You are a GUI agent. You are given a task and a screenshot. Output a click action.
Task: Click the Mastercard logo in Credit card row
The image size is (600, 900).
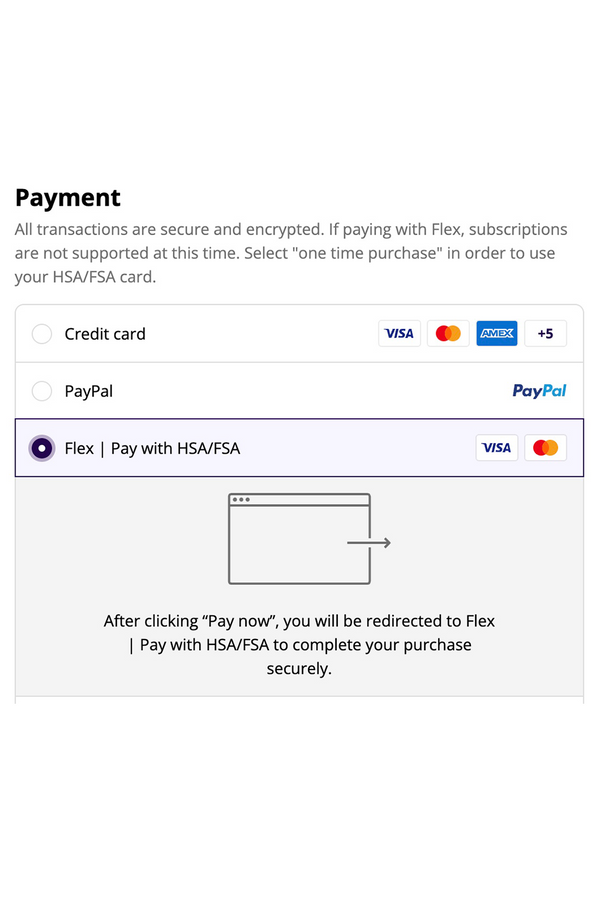448,334
